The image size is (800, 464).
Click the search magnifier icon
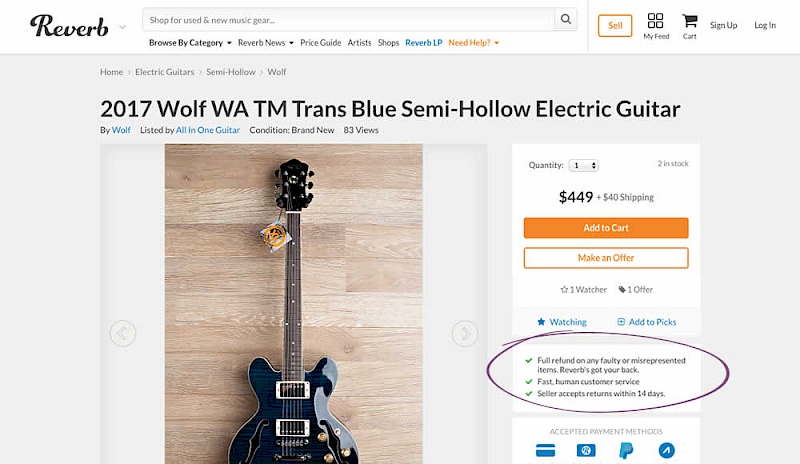coord(566,19)
